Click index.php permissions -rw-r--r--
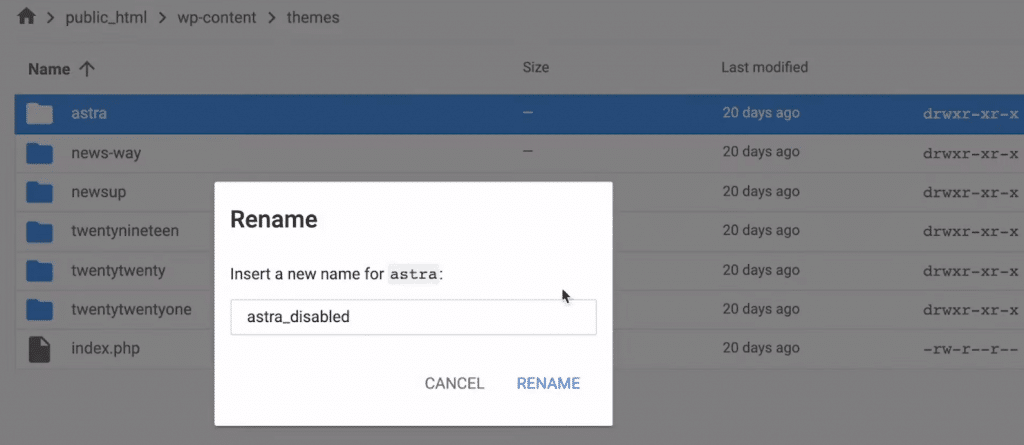 click(970, 348)
